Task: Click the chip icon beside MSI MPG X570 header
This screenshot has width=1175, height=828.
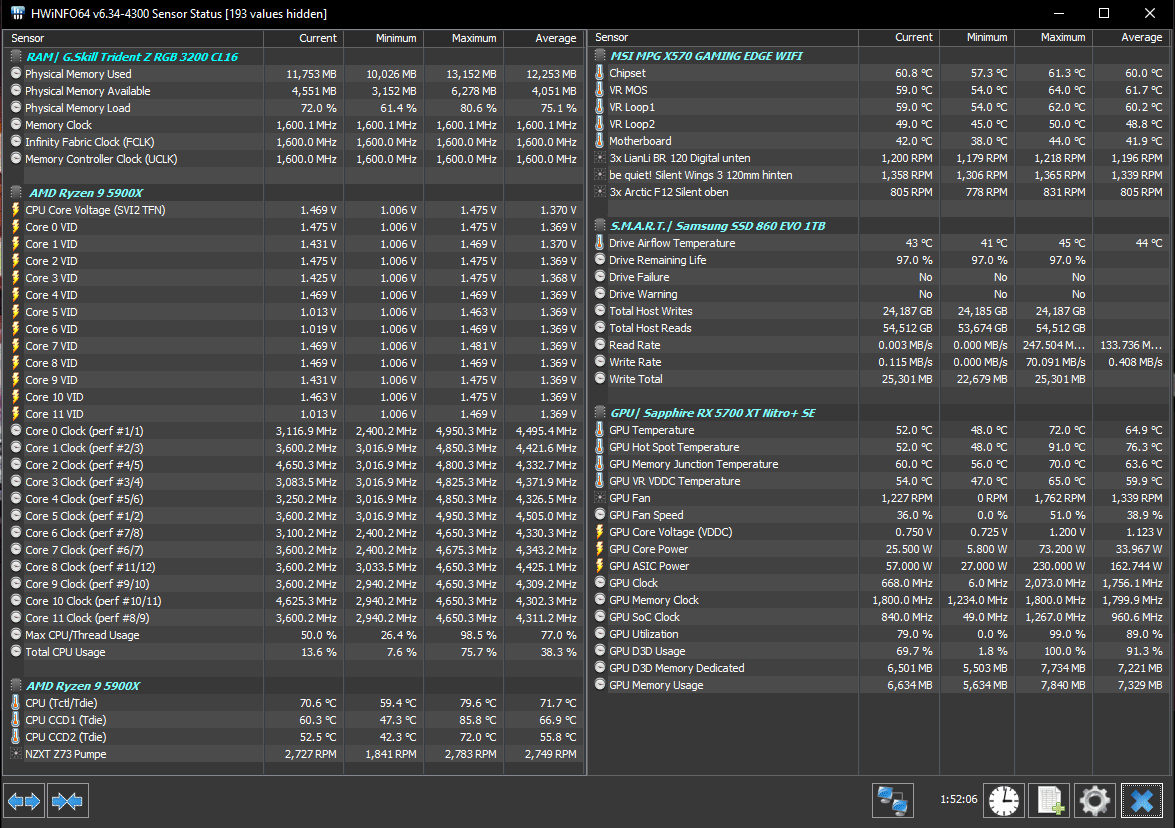Action: [x=599, y=56]
